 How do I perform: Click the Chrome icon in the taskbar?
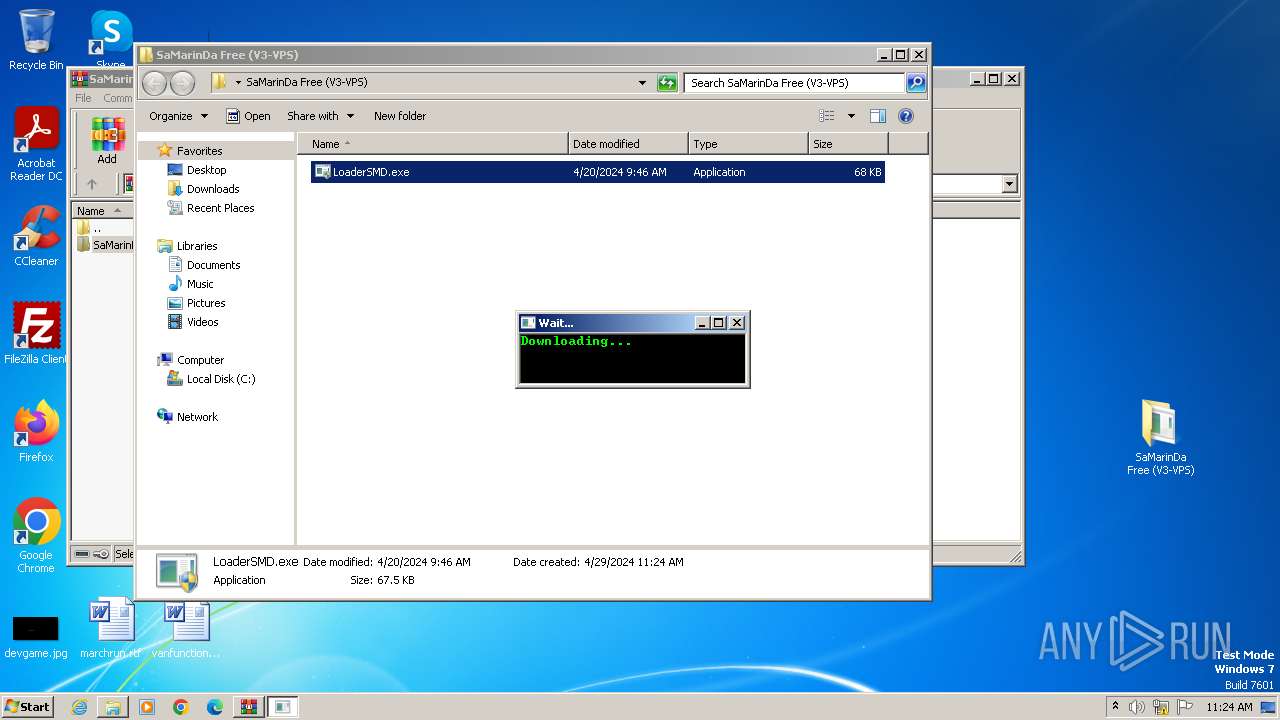181,707
